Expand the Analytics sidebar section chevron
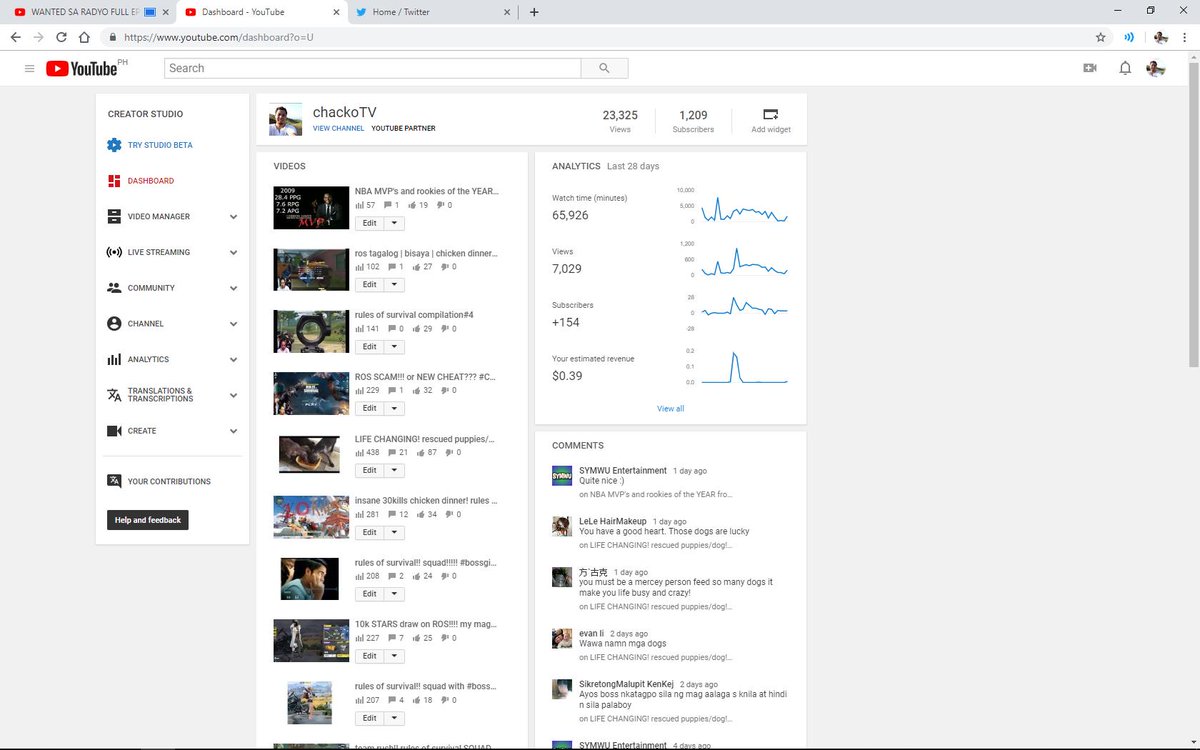 pyautogui.click(x=233, y=359)
